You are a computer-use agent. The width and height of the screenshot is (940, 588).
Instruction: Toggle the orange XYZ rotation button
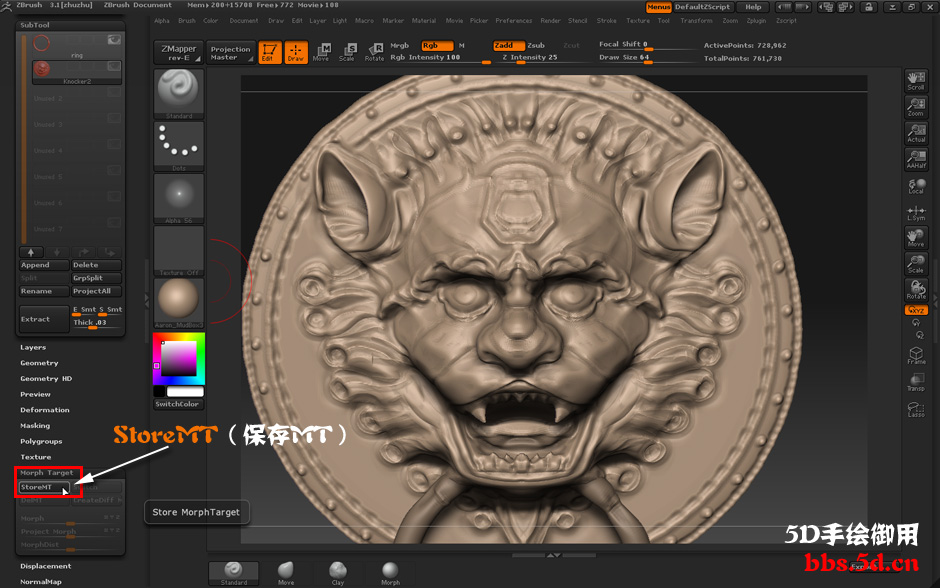point(916,310)
